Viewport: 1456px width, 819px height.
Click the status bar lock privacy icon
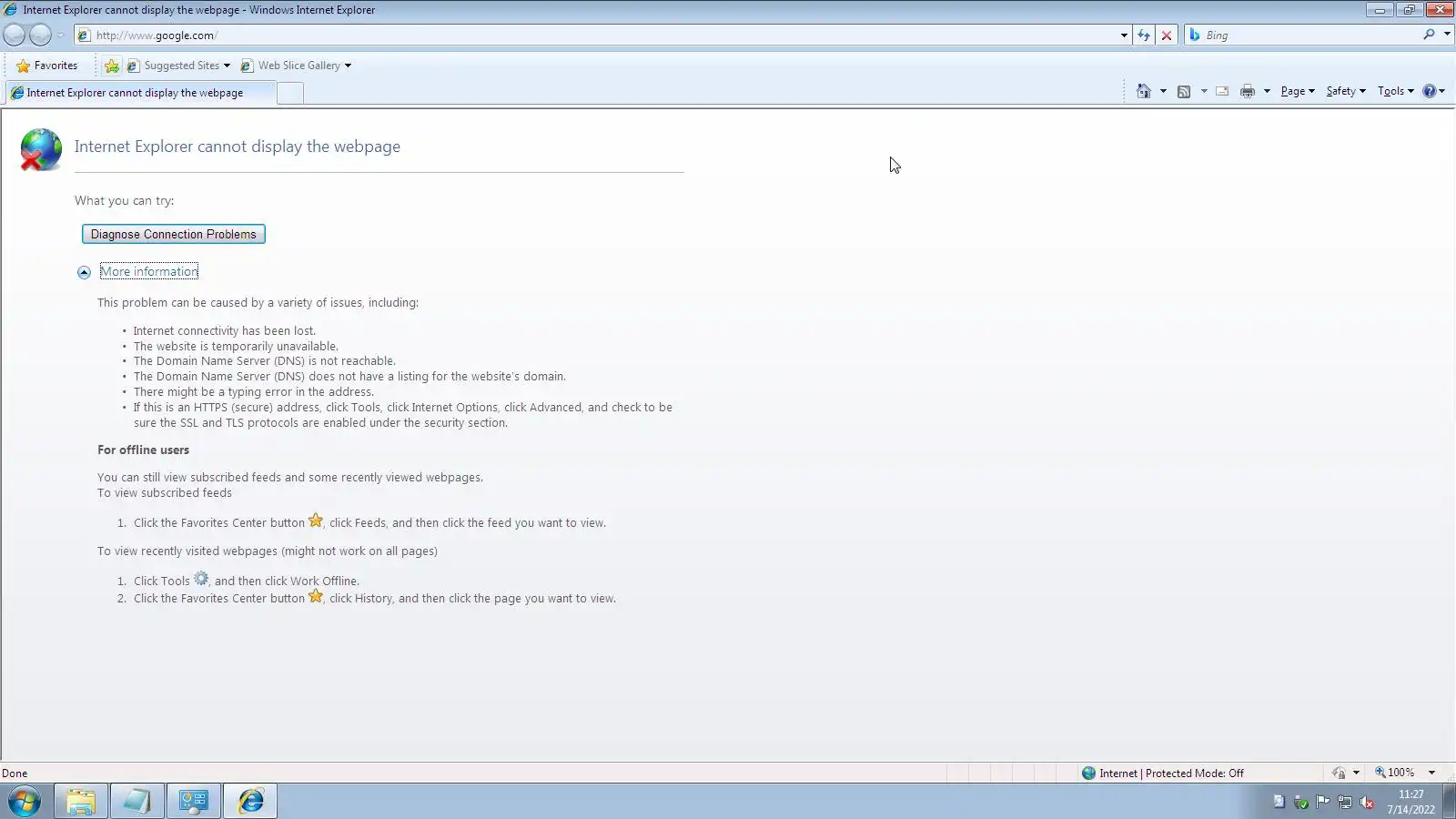pyautogui.click(x=1339, y=773)
